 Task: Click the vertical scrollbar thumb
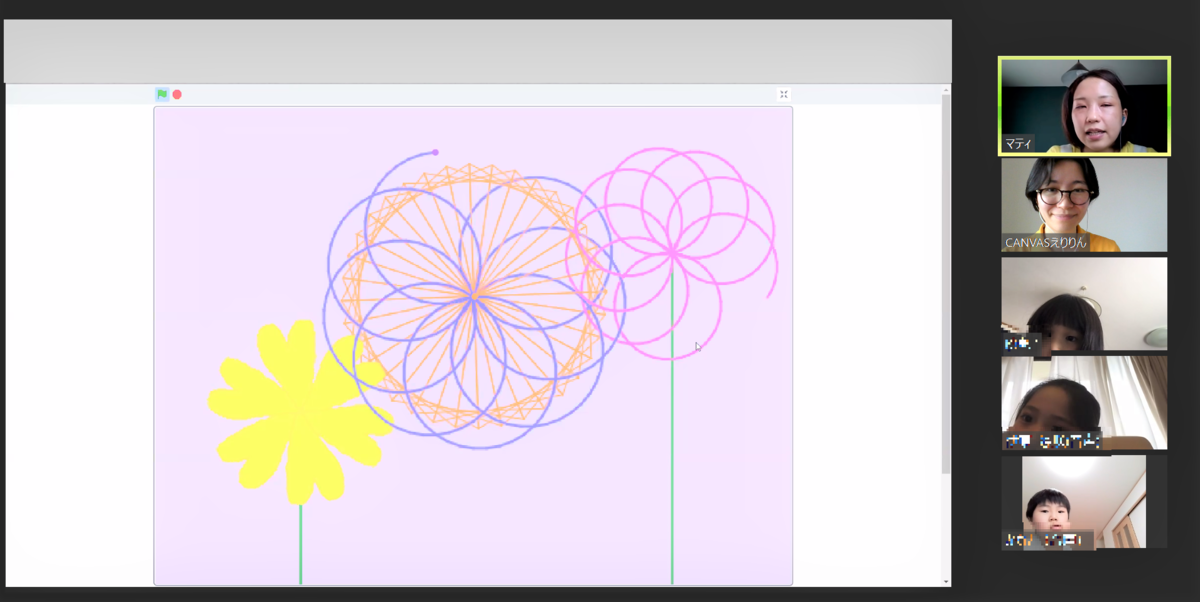pyautogui.click(x=946, y=285)
